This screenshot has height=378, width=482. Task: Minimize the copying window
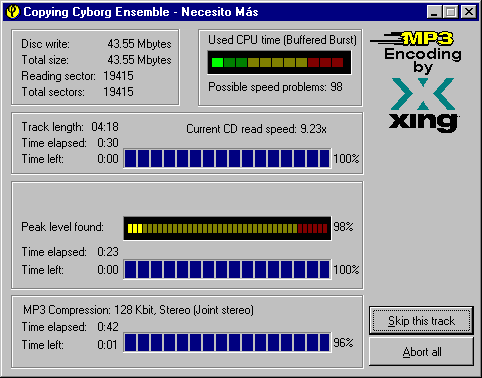[434, 12]
